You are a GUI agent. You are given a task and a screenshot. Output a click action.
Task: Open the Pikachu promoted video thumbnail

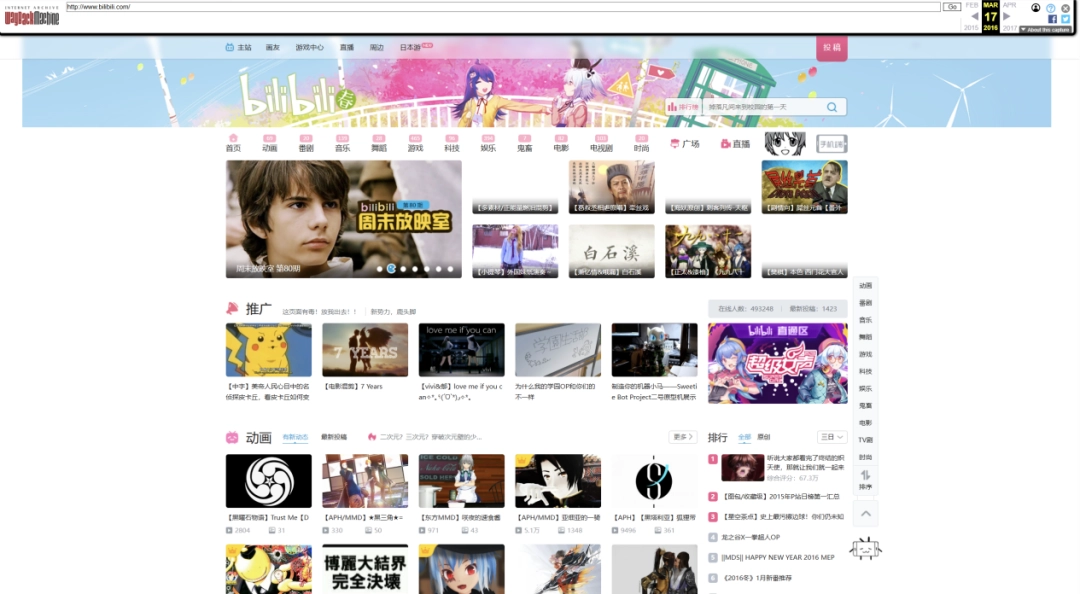[x=269, y=350]
